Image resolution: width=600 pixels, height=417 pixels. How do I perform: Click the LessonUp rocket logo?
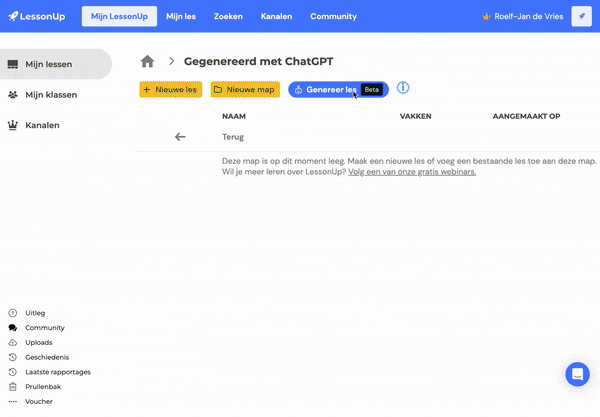[36, 16]
